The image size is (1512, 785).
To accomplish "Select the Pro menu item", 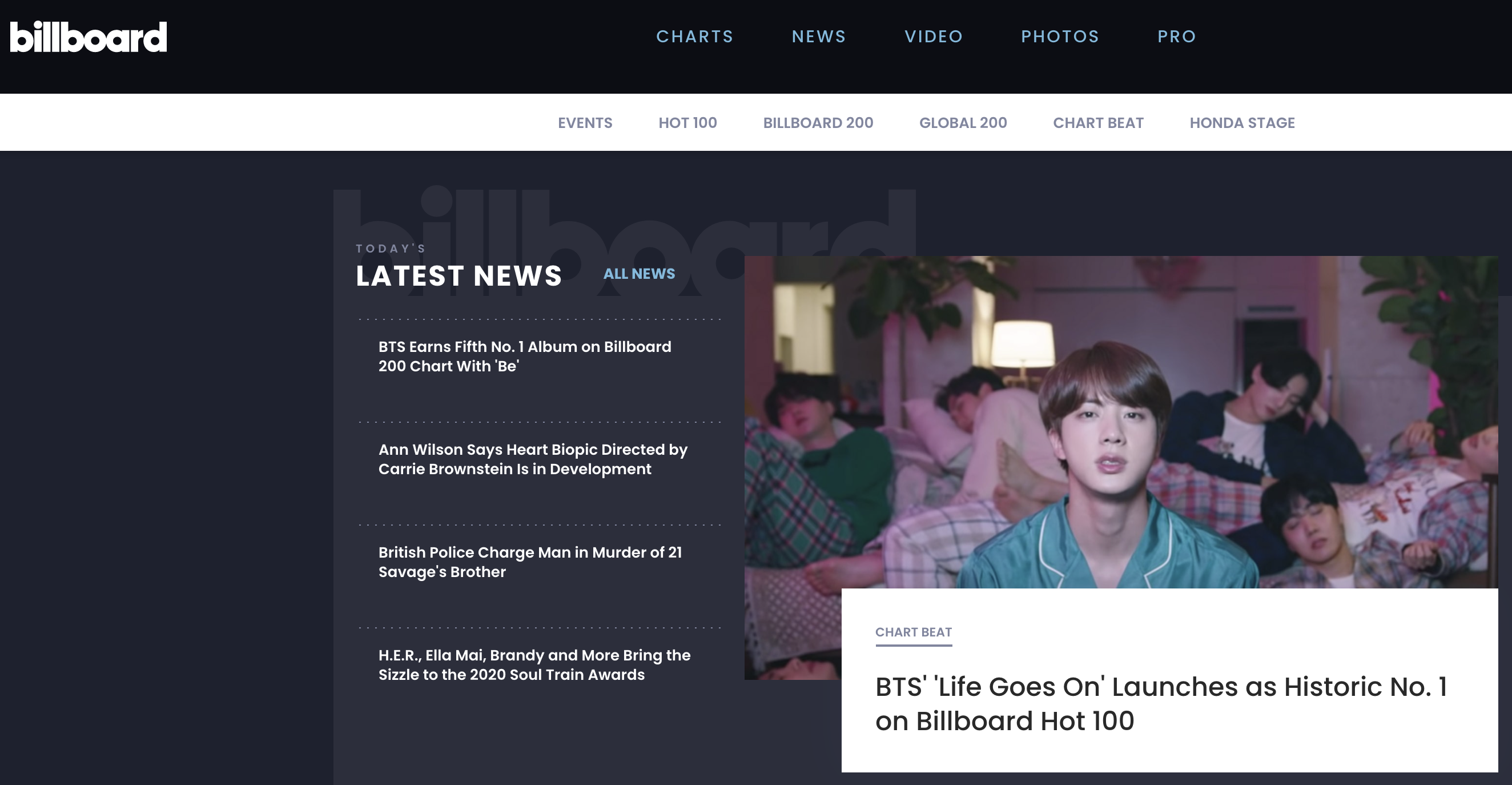I will pyautogui.click(x=1176, y=37).
